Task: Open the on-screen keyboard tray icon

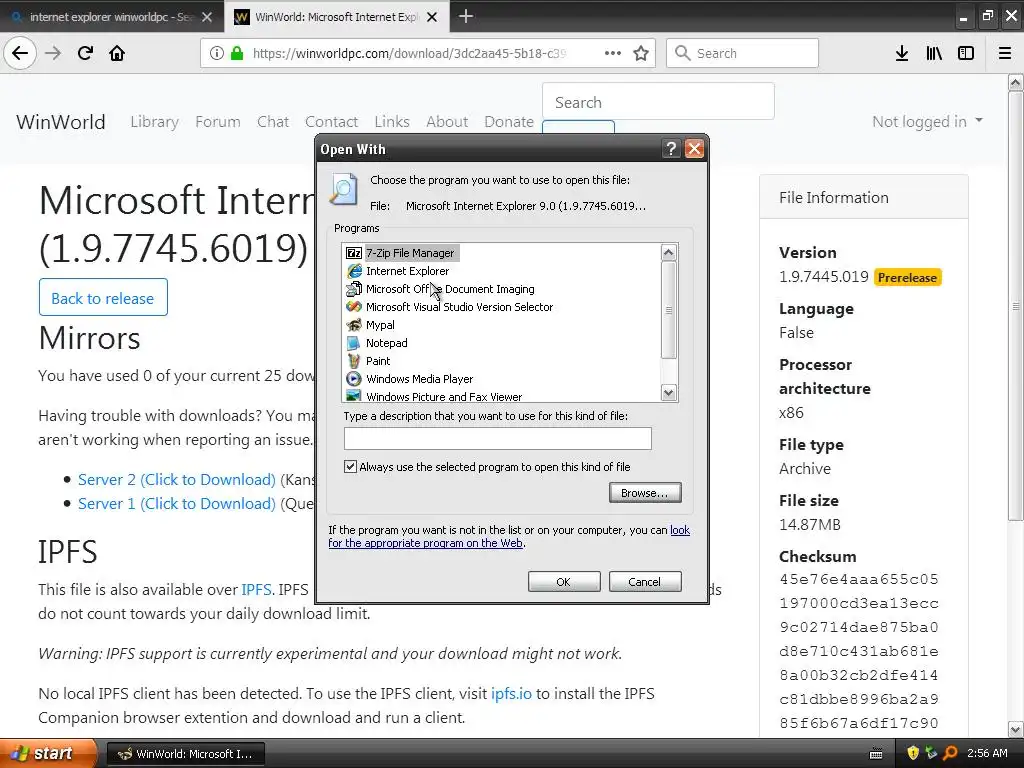Action: tap(876, 754)
